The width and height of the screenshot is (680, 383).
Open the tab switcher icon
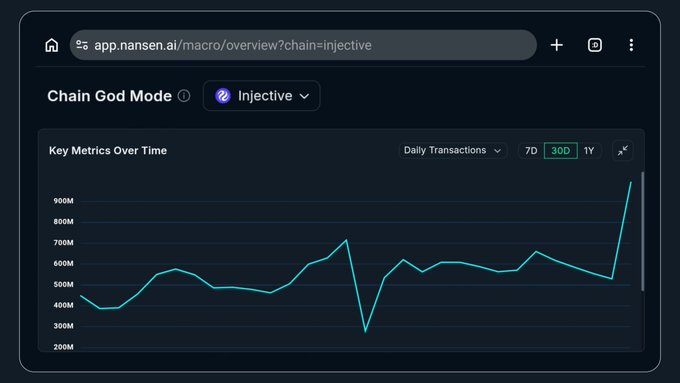[x=595, y=45]
